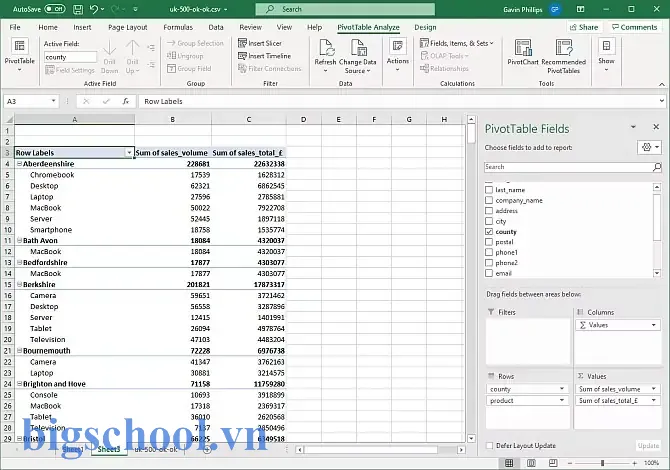
Task: Collapse the ribbon with the chevron
Action: (x=661, y=84)
